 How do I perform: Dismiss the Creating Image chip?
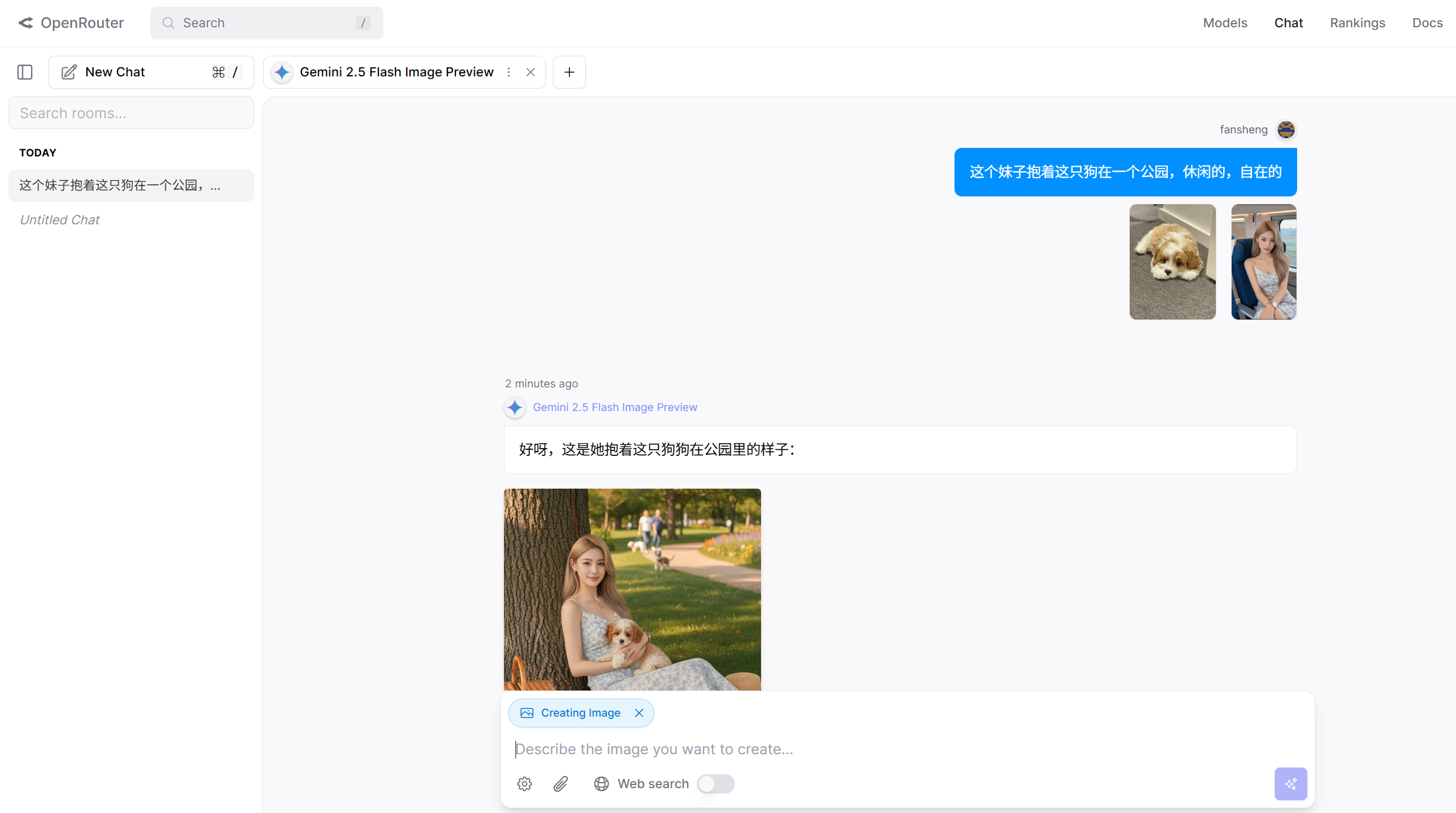pyautogui.click(x=639, y=713)
